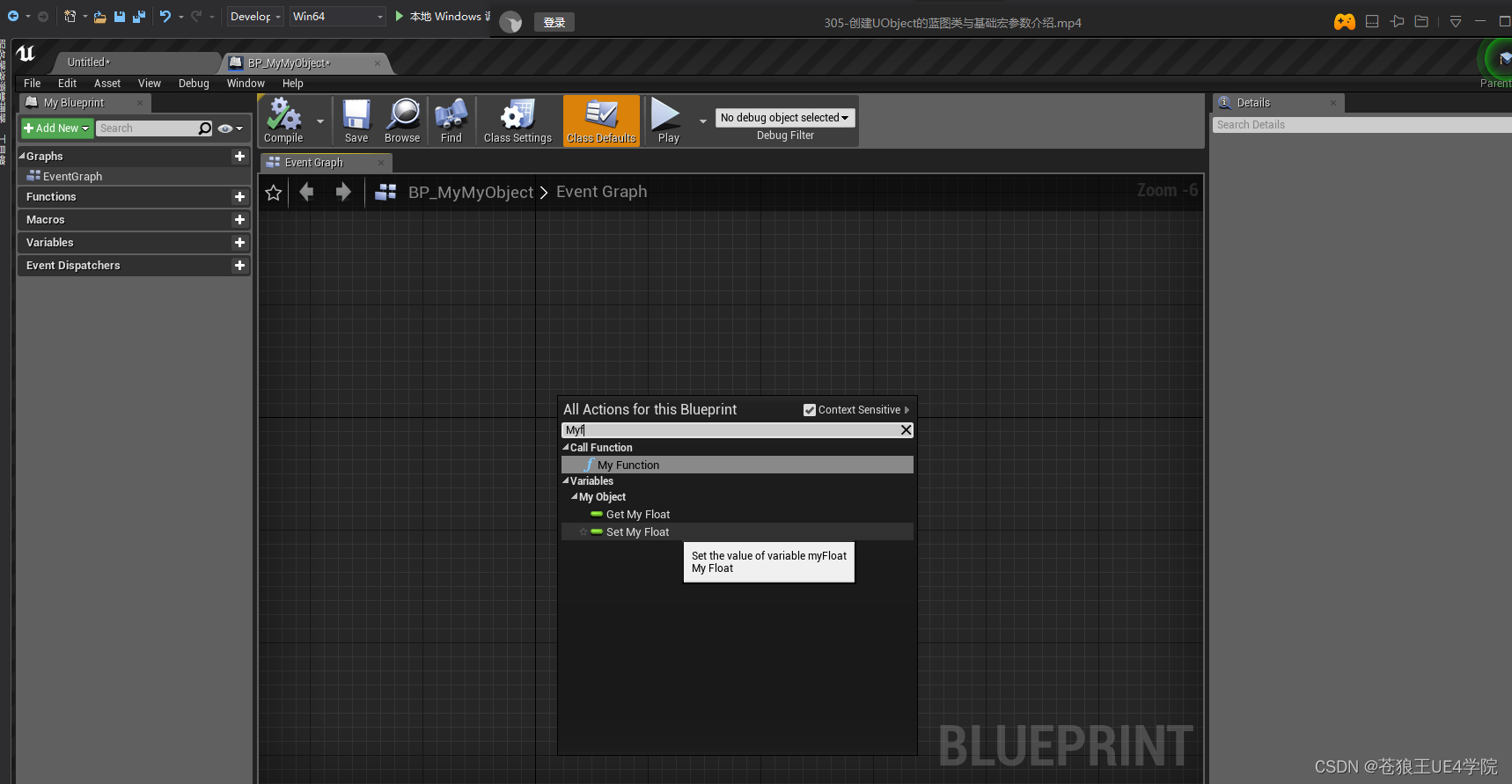
Task: Open the Add New dropdown
Action: (x=56, y=128)
